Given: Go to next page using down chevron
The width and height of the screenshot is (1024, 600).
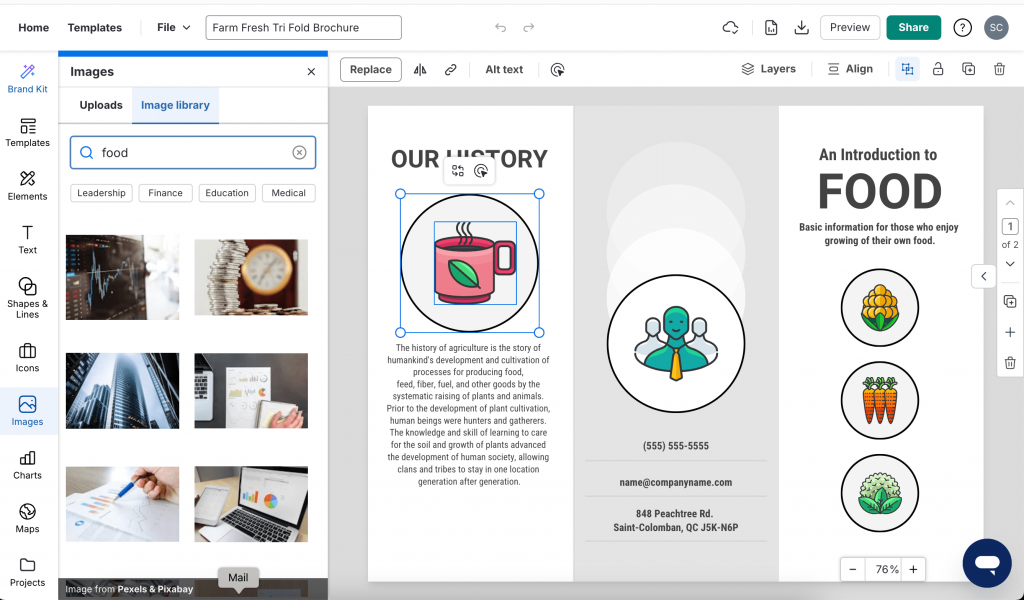Looking at the screenshot, I should point(1010,263).
